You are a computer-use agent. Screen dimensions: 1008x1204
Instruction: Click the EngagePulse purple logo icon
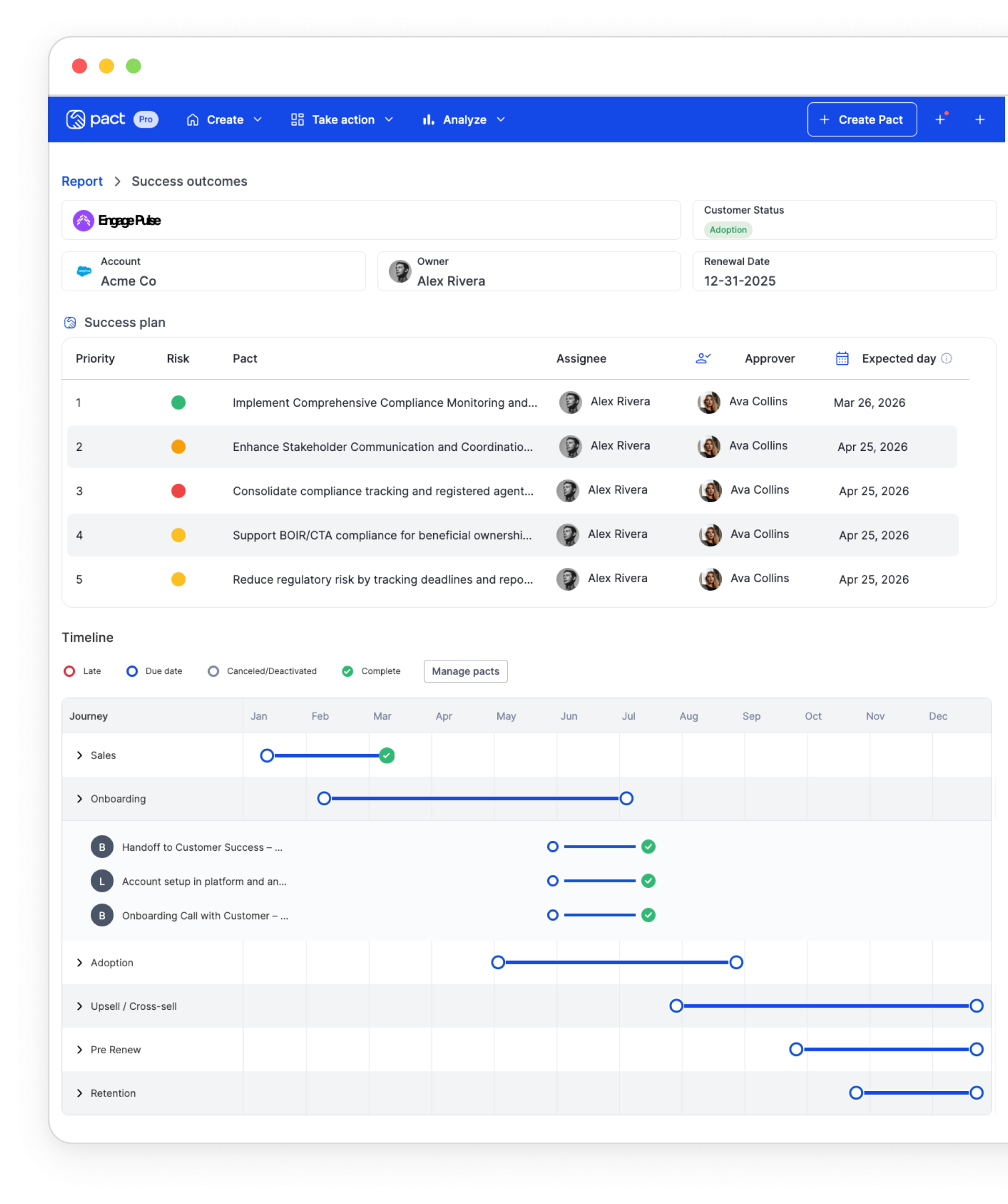point(83,221)
